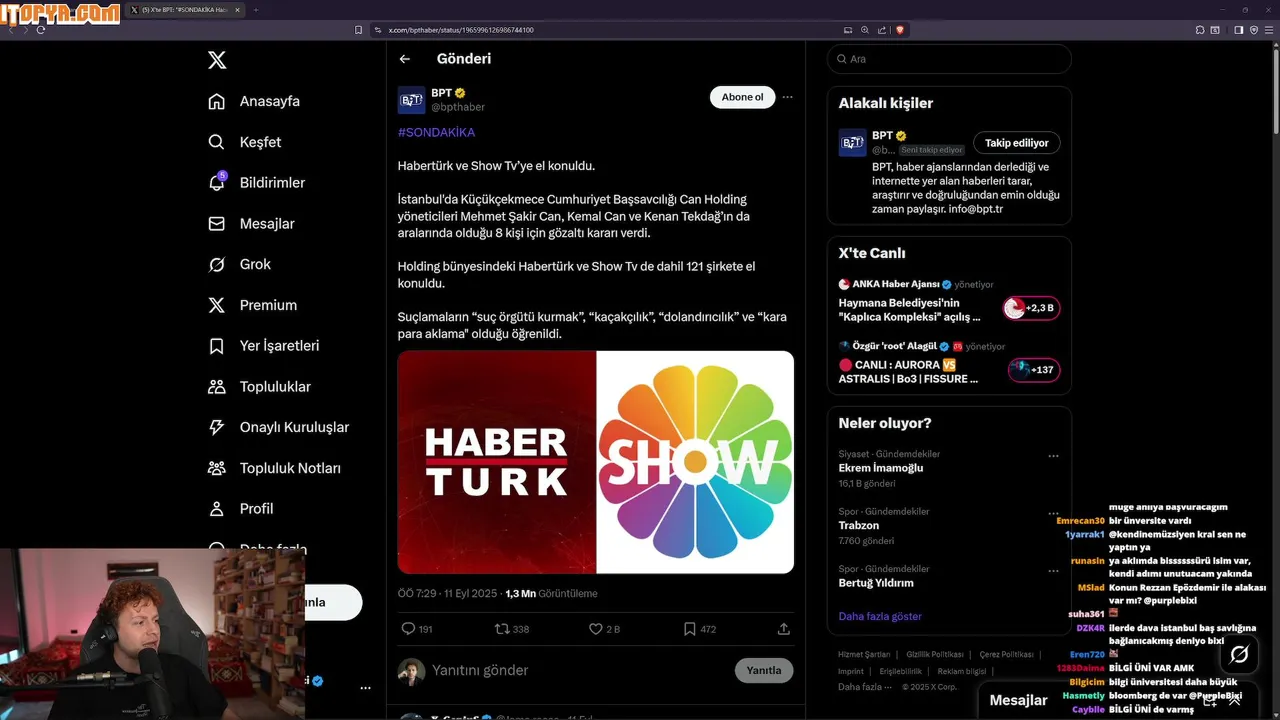Open the Habertürk and Show TV image

596,462
